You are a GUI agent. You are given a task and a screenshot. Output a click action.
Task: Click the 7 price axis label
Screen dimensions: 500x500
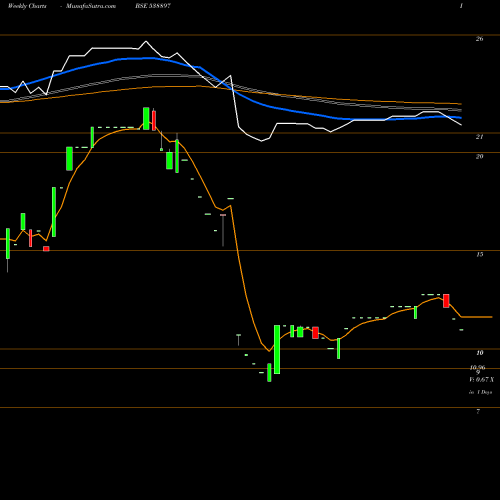(x=478, y=411)
